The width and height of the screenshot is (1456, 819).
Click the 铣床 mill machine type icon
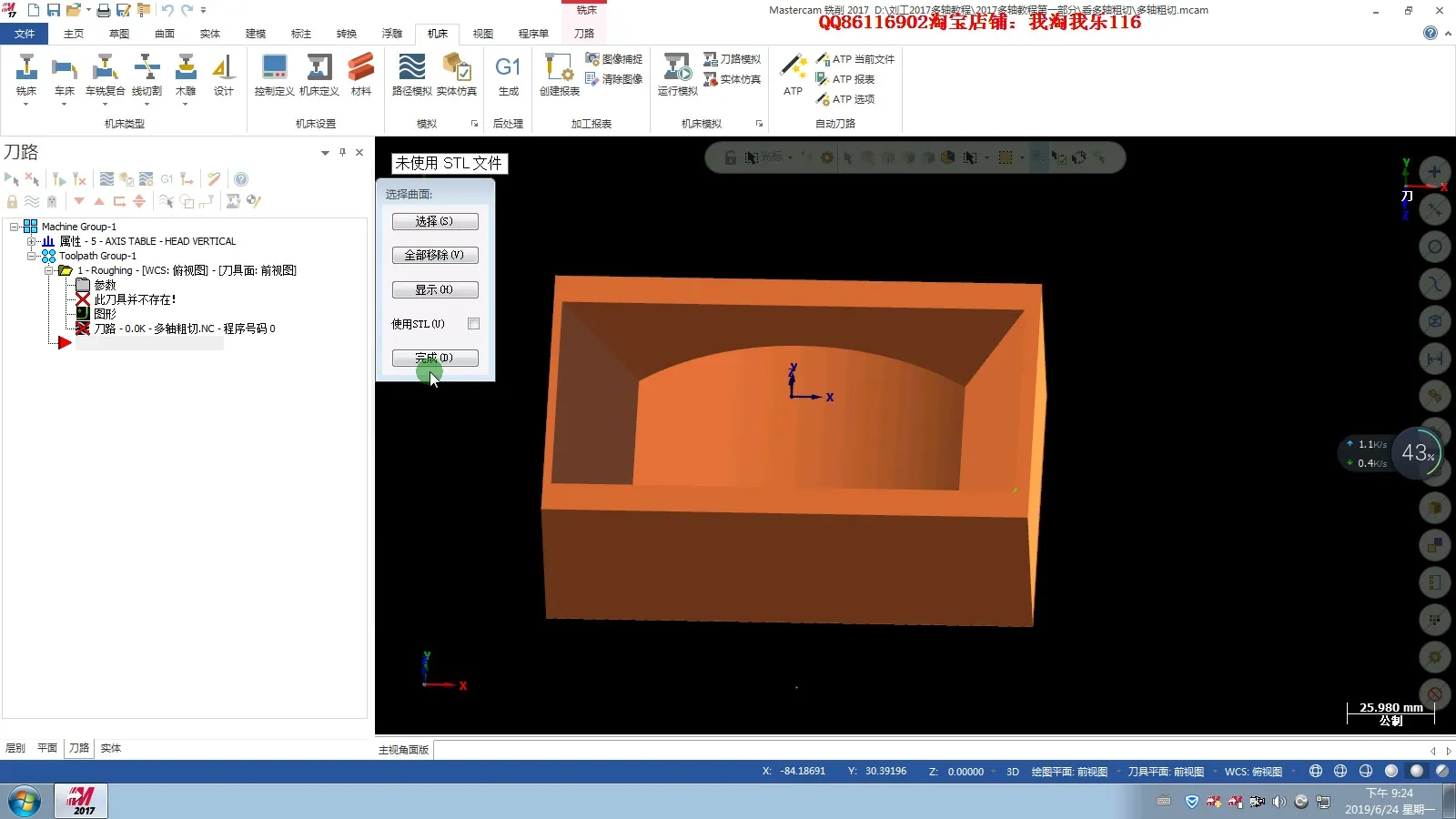[26, 73]
